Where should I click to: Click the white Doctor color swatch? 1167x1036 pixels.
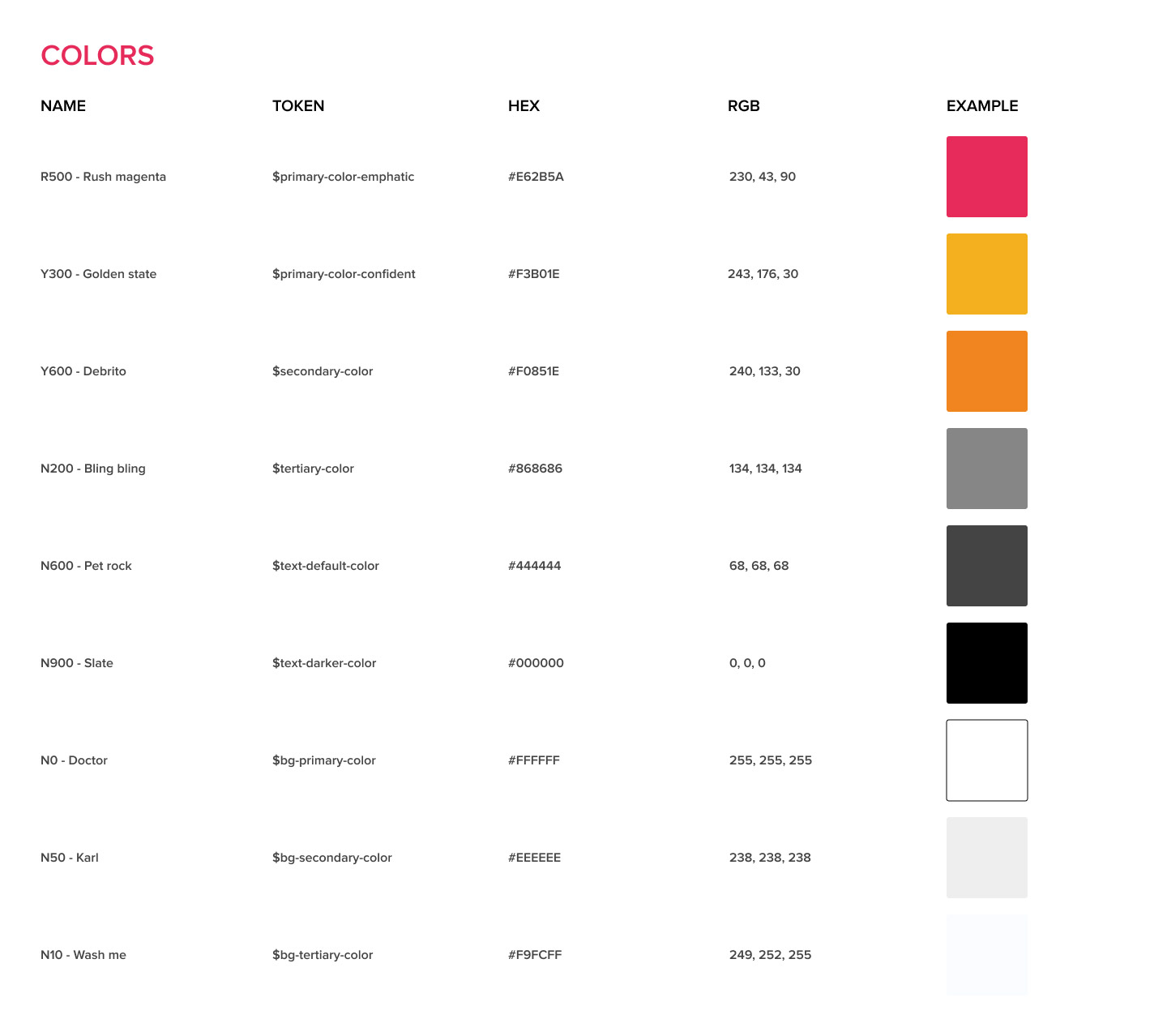pos(986,760)
